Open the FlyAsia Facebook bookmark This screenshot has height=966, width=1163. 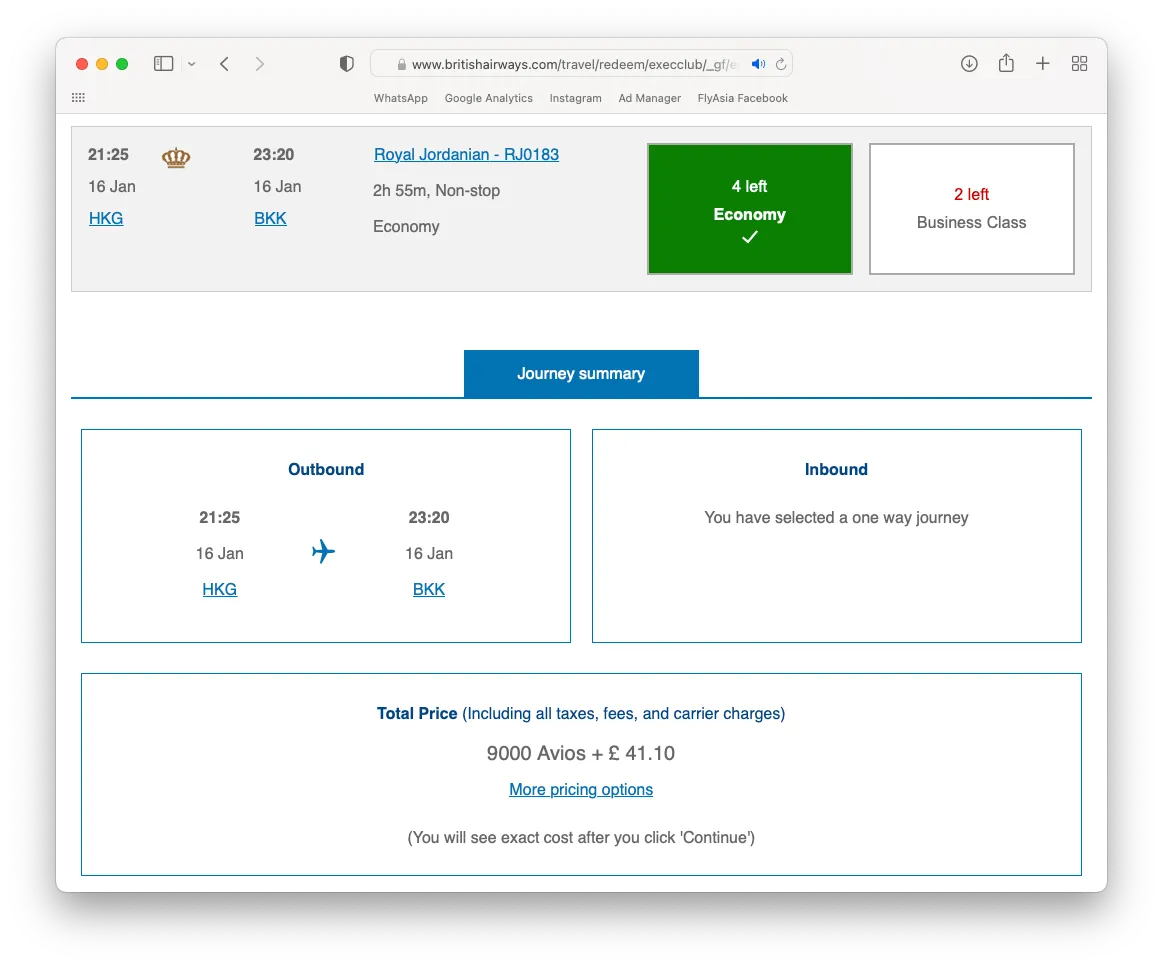742,98
